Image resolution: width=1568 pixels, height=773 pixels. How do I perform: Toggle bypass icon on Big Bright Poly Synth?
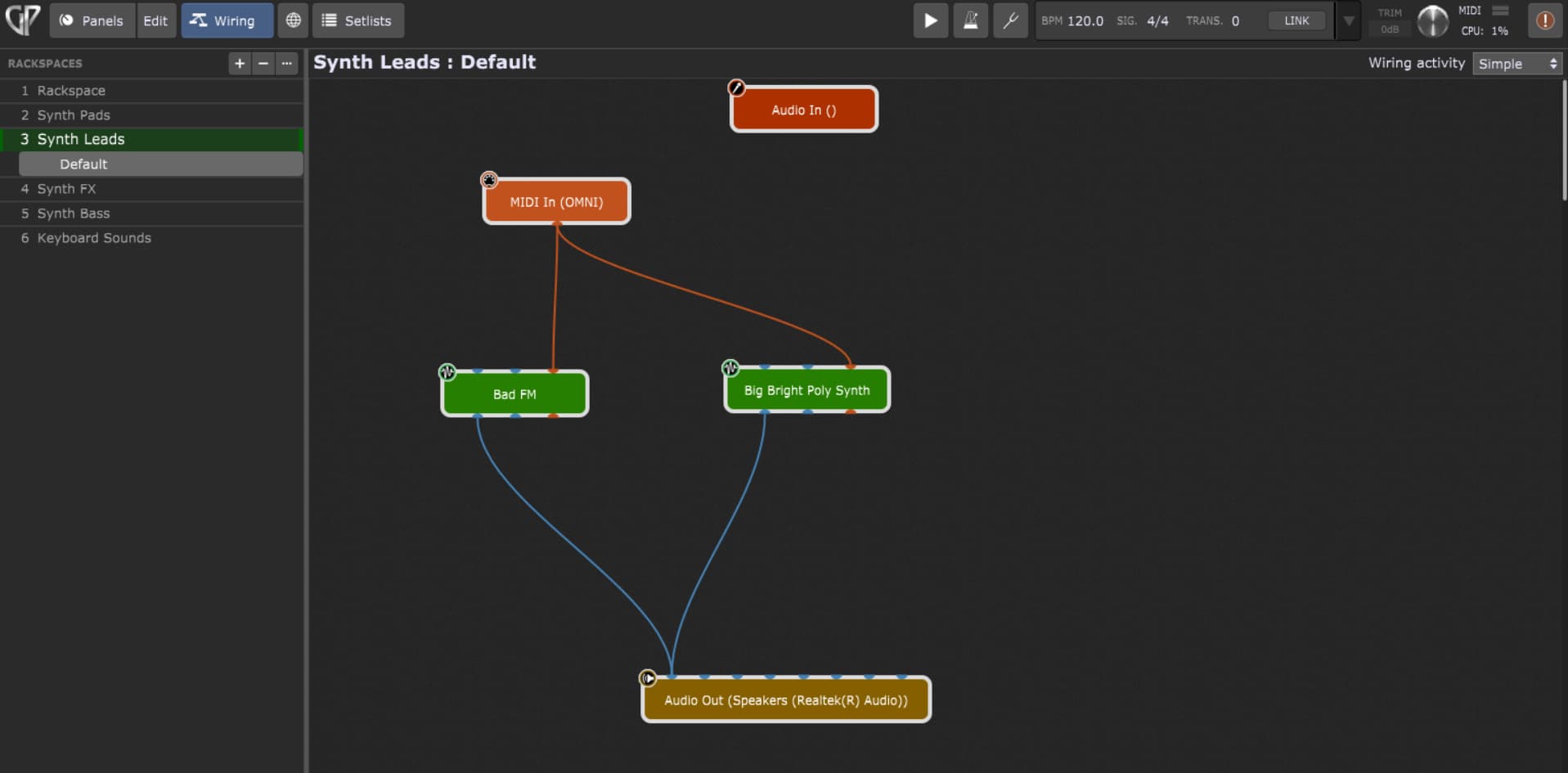[730, 368]
